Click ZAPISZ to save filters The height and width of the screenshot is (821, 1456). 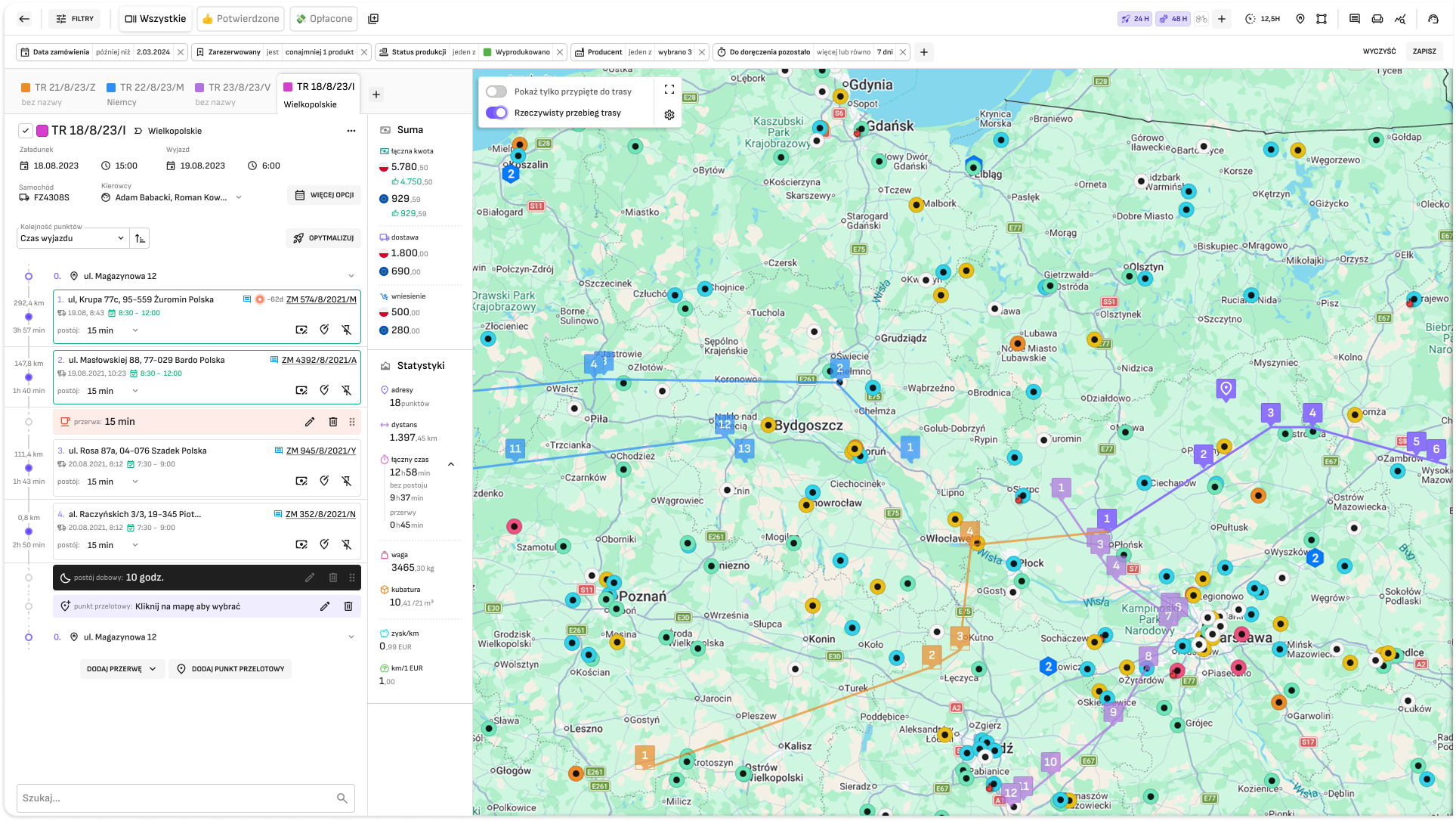click(x=1425, y=51)
